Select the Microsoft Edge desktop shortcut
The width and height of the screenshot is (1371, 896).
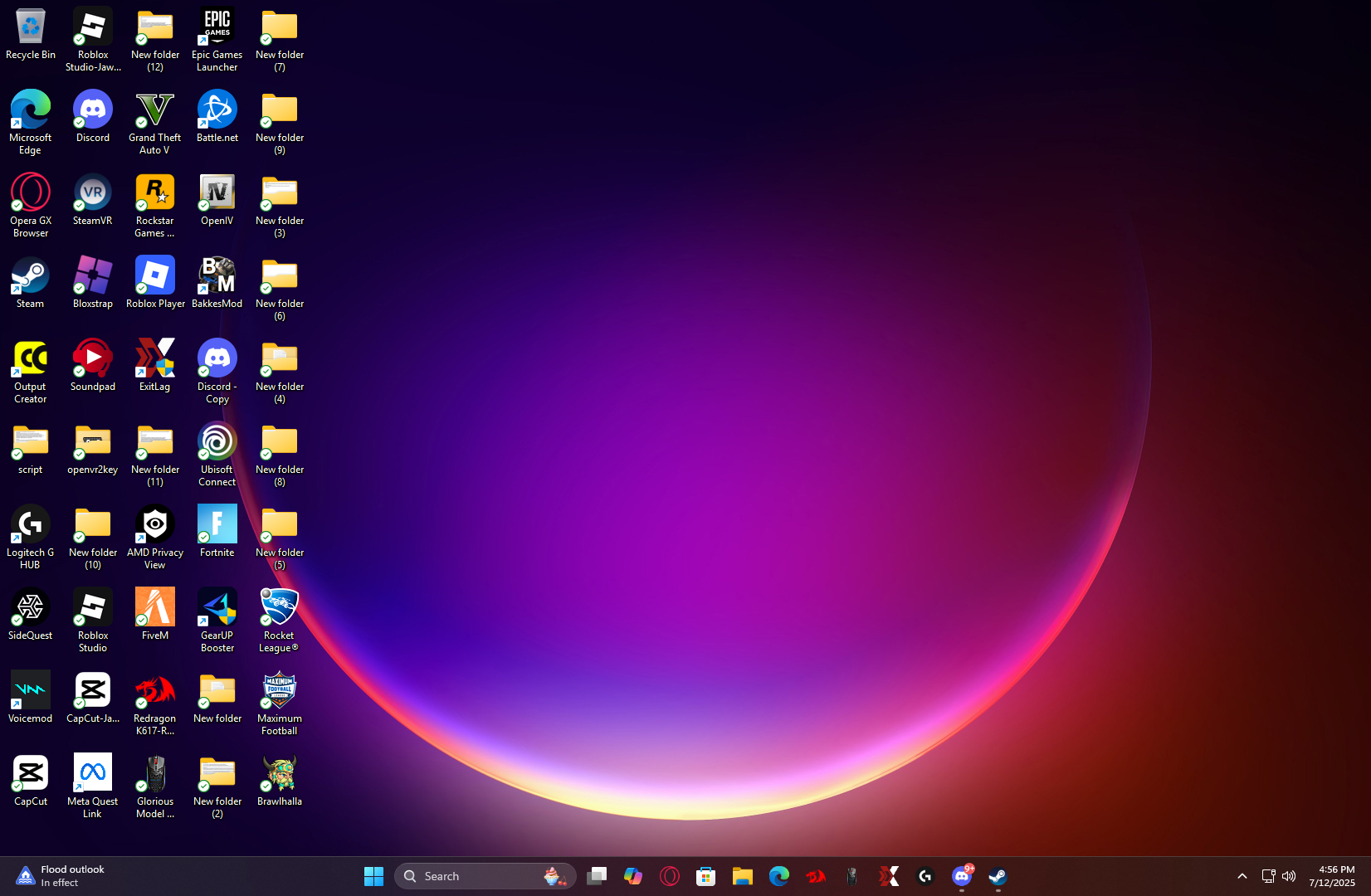tap(31, 123)
